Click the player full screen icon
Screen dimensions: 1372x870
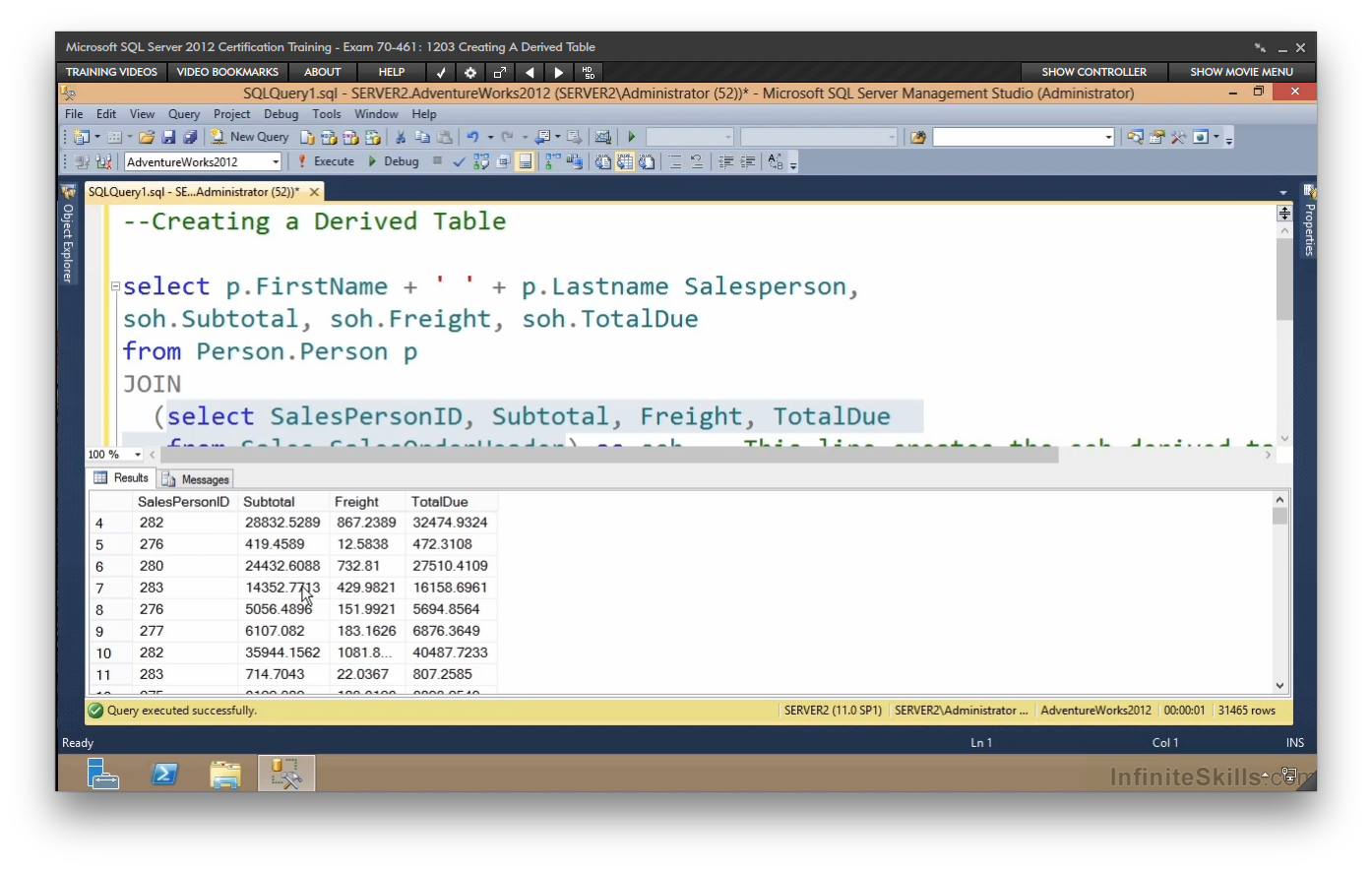coord(500,72)
